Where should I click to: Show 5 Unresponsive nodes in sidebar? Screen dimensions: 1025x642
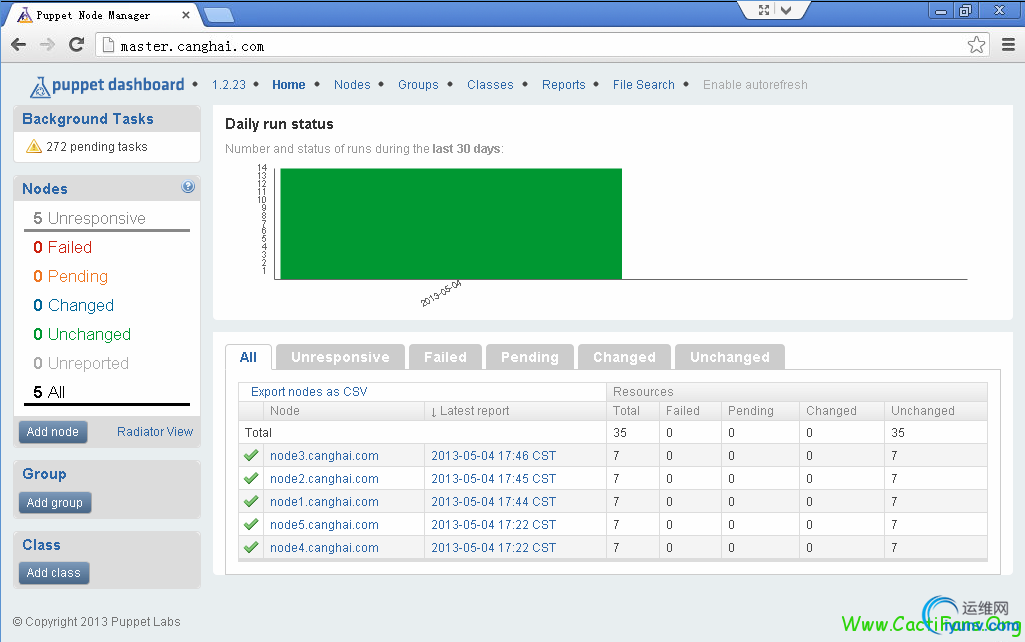point(90,218)
